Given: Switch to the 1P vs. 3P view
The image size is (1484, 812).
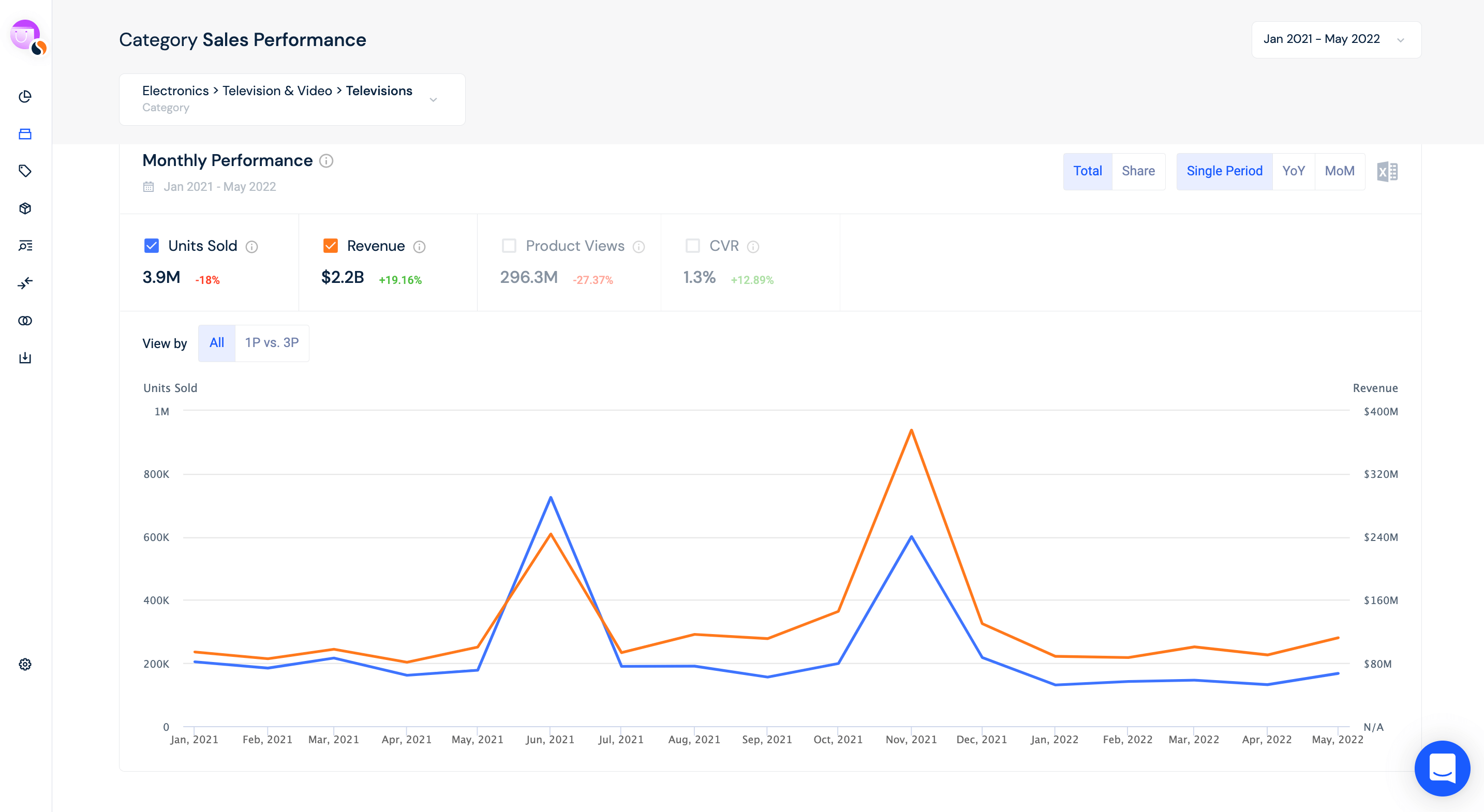Looking at the screenshot, I should click(x=271, y=343).
